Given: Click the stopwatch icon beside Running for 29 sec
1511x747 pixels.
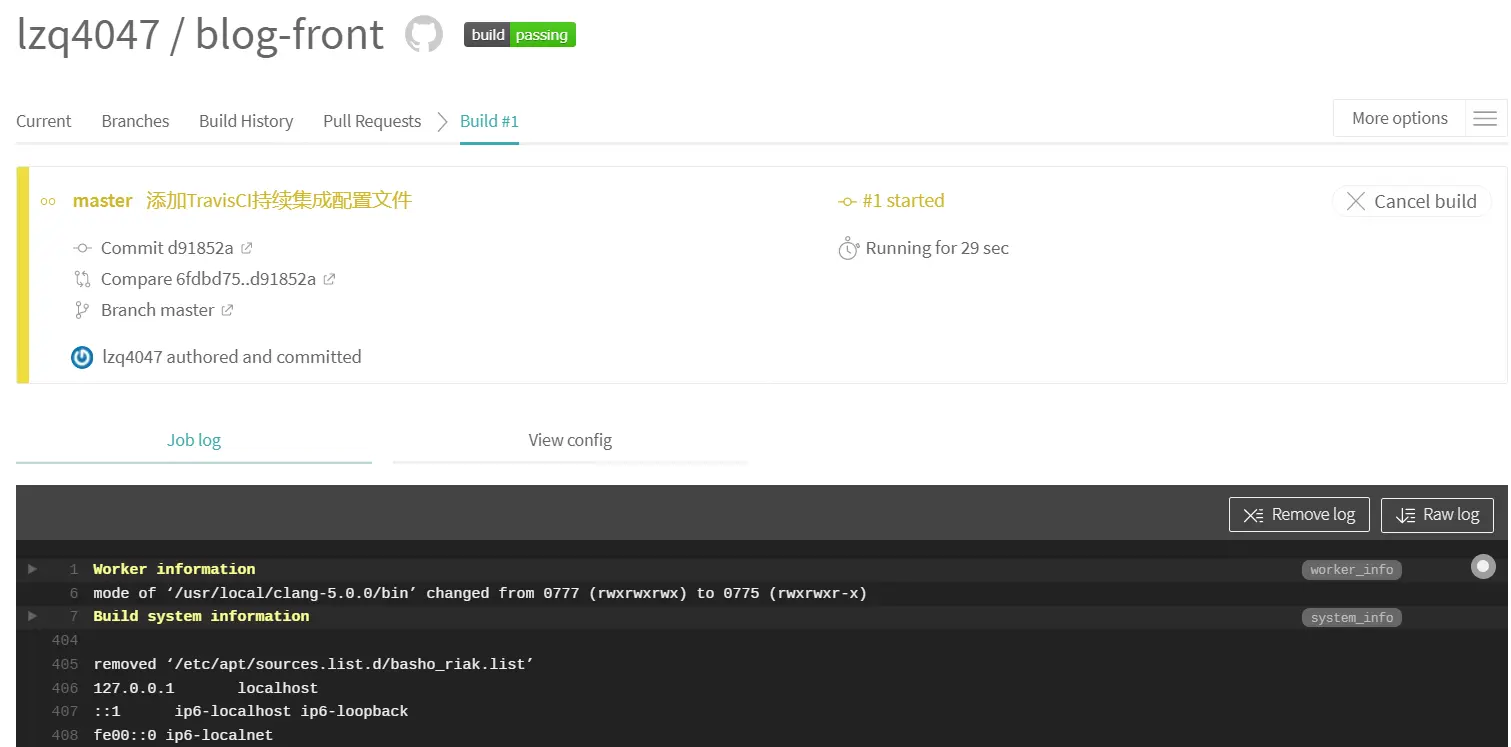Looking at the screenshot, I should tap(848, 248).
